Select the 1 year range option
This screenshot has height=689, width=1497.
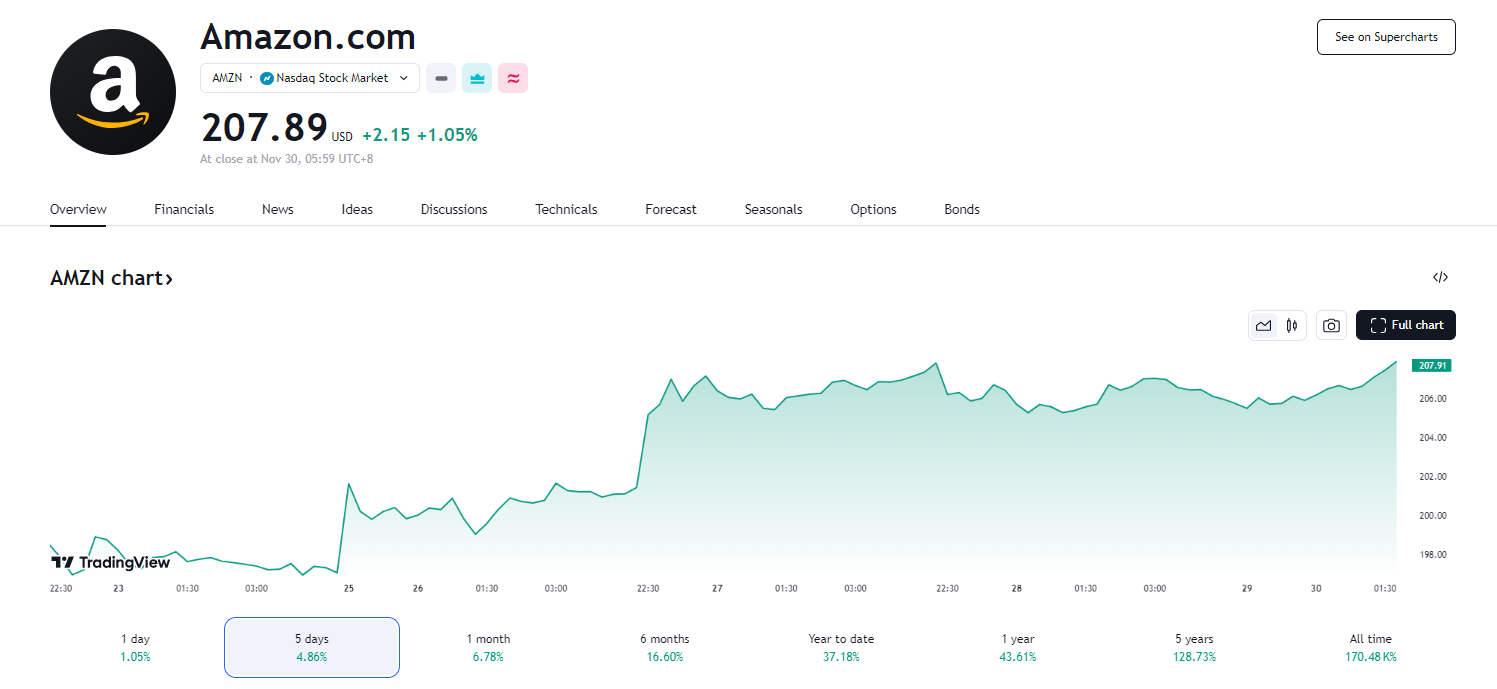point(1016,647)
